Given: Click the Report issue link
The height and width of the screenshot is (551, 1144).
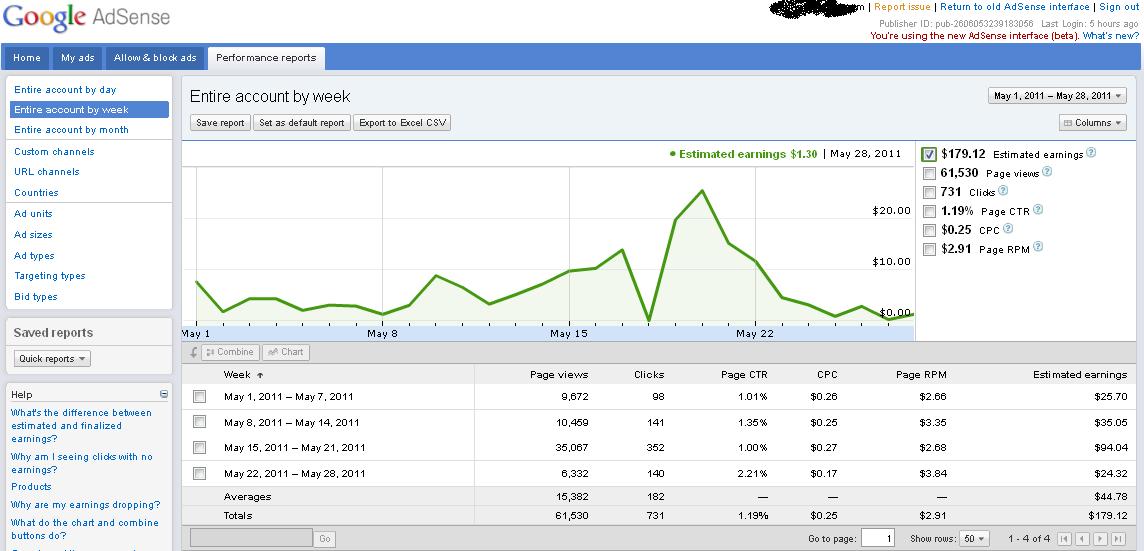Looking at the screenshot, I should tap(903, 7).
